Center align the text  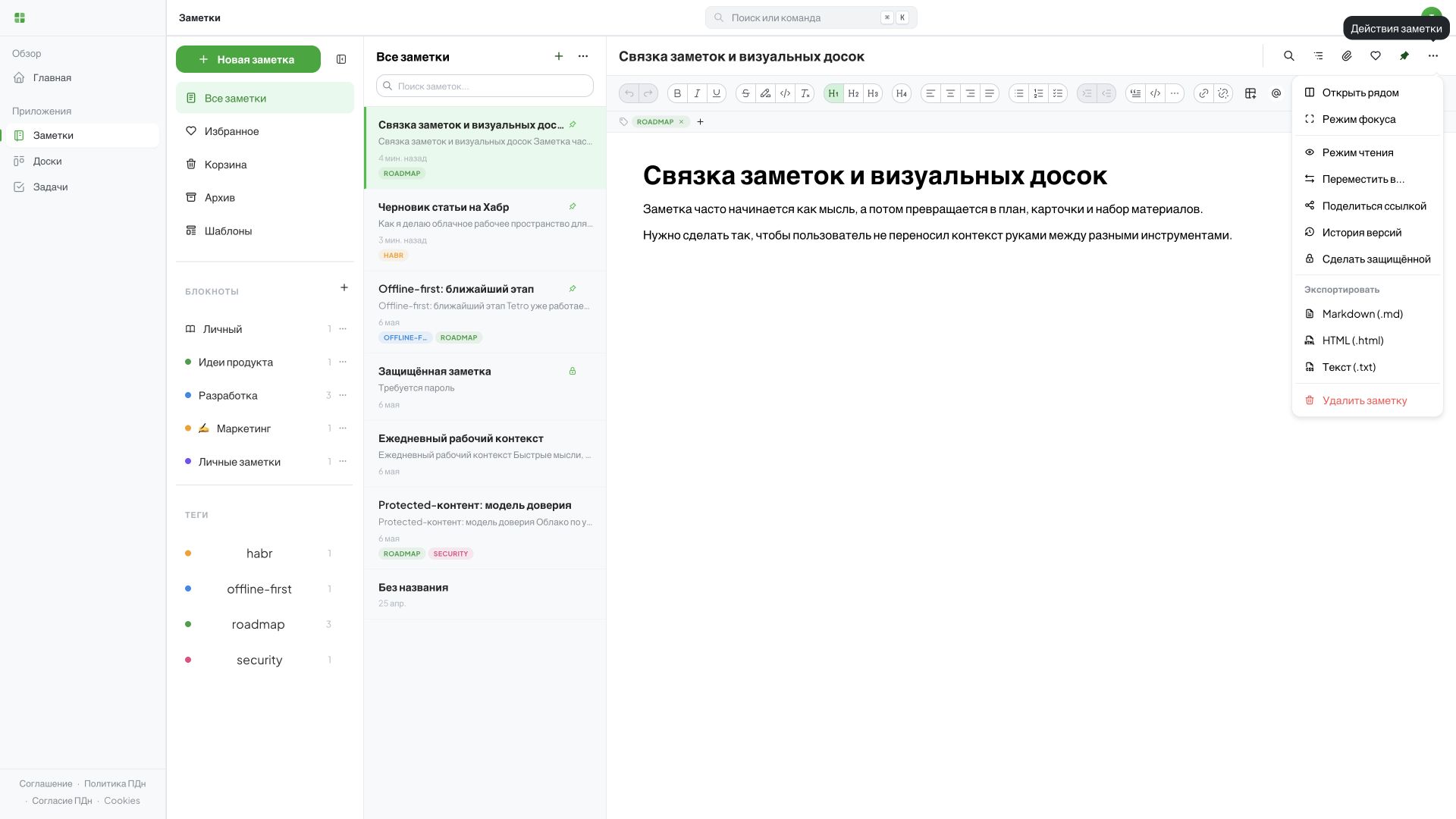[x=950, y=93]
